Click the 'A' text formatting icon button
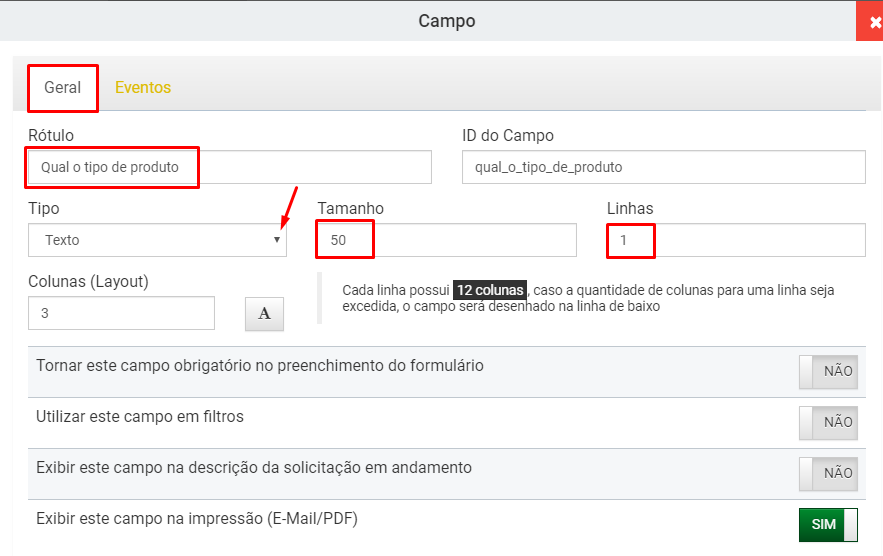Viewport: 883px width, 556px height. (264, 314)
